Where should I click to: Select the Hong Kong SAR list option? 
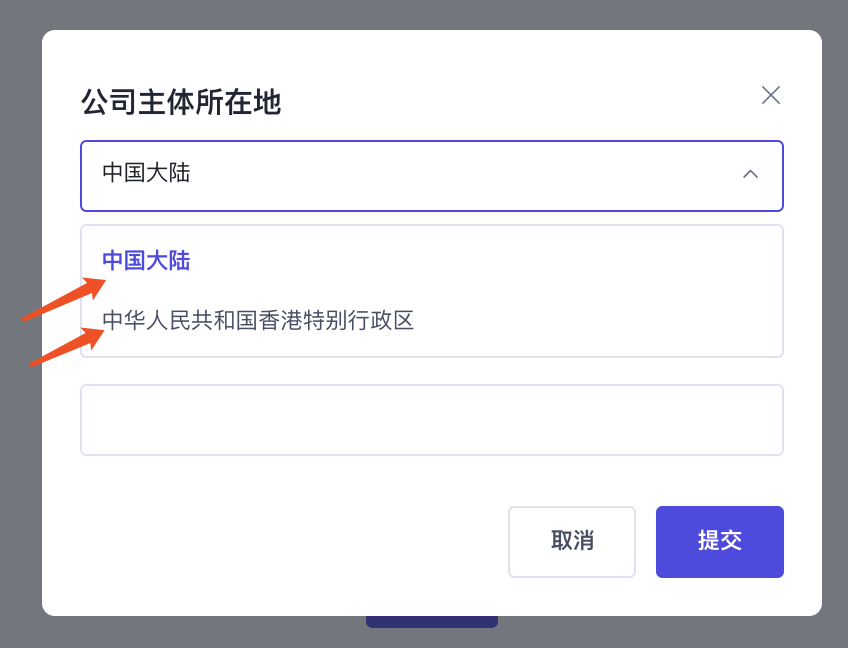[x=257, y=318]
